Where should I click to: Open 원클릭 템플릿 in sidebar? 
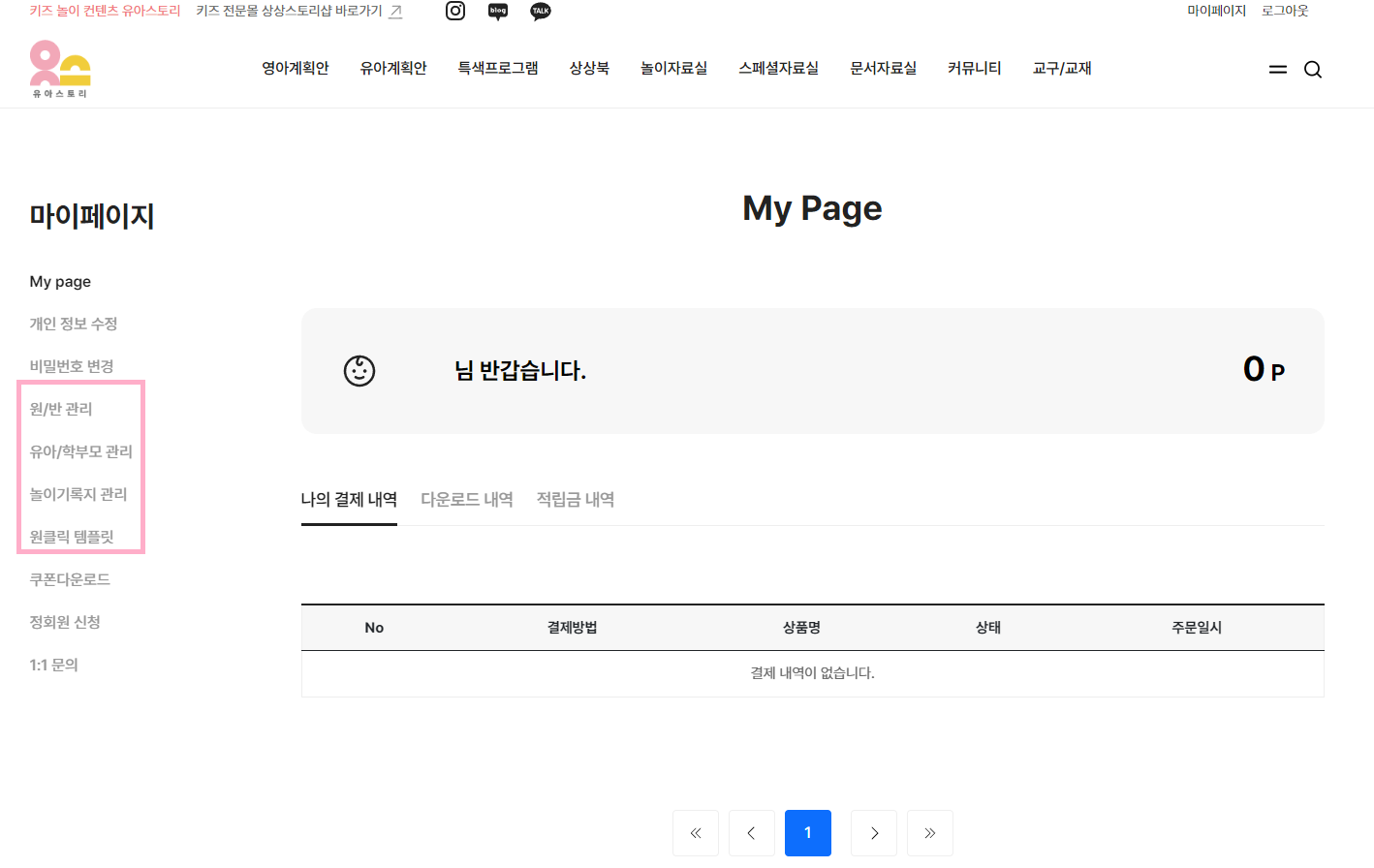[72, 537]
